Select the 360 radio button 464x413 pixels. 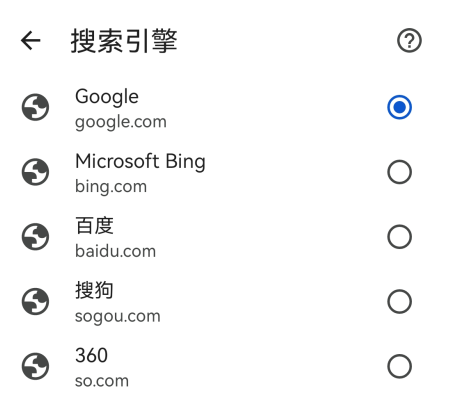399,366
